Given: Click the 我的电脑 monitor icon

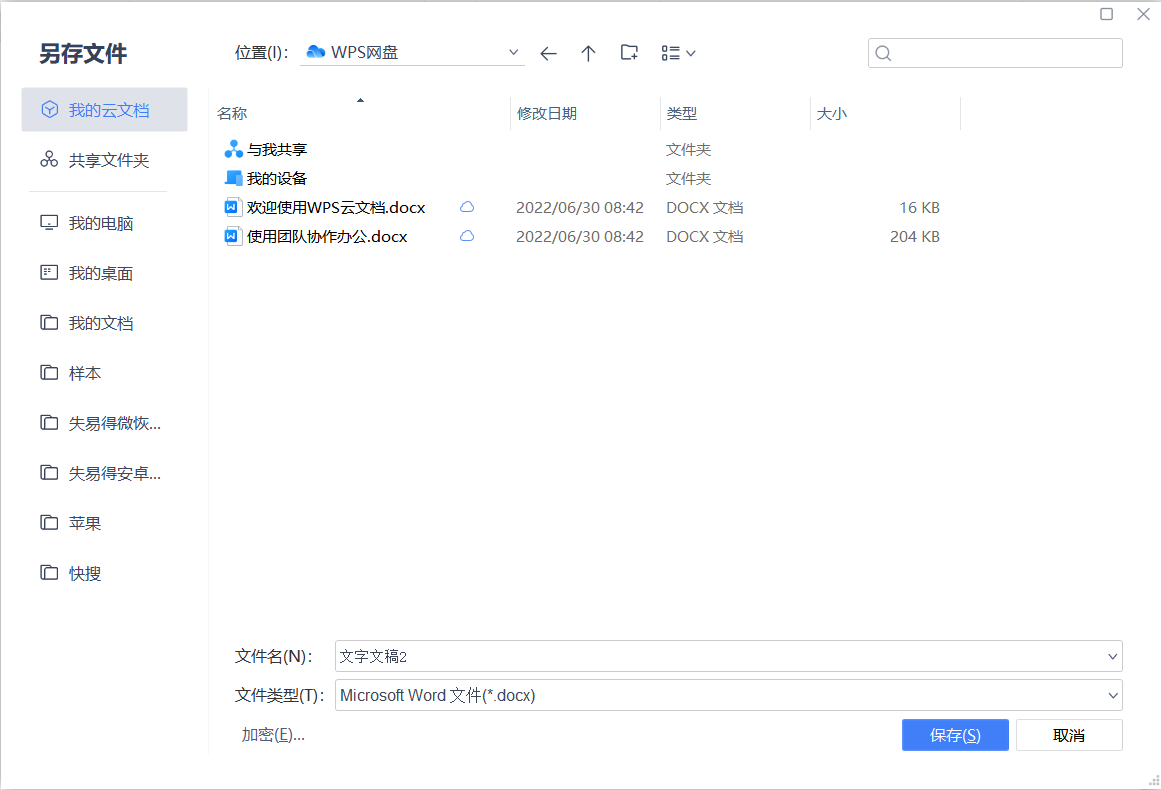Looking at the screenshot, I should tap(49, 222).
